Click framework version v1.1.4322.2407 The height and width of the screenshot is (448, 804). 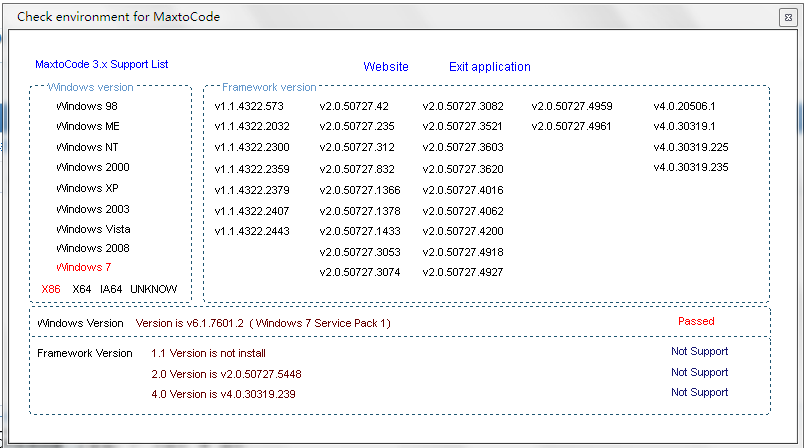pos(252,211)
